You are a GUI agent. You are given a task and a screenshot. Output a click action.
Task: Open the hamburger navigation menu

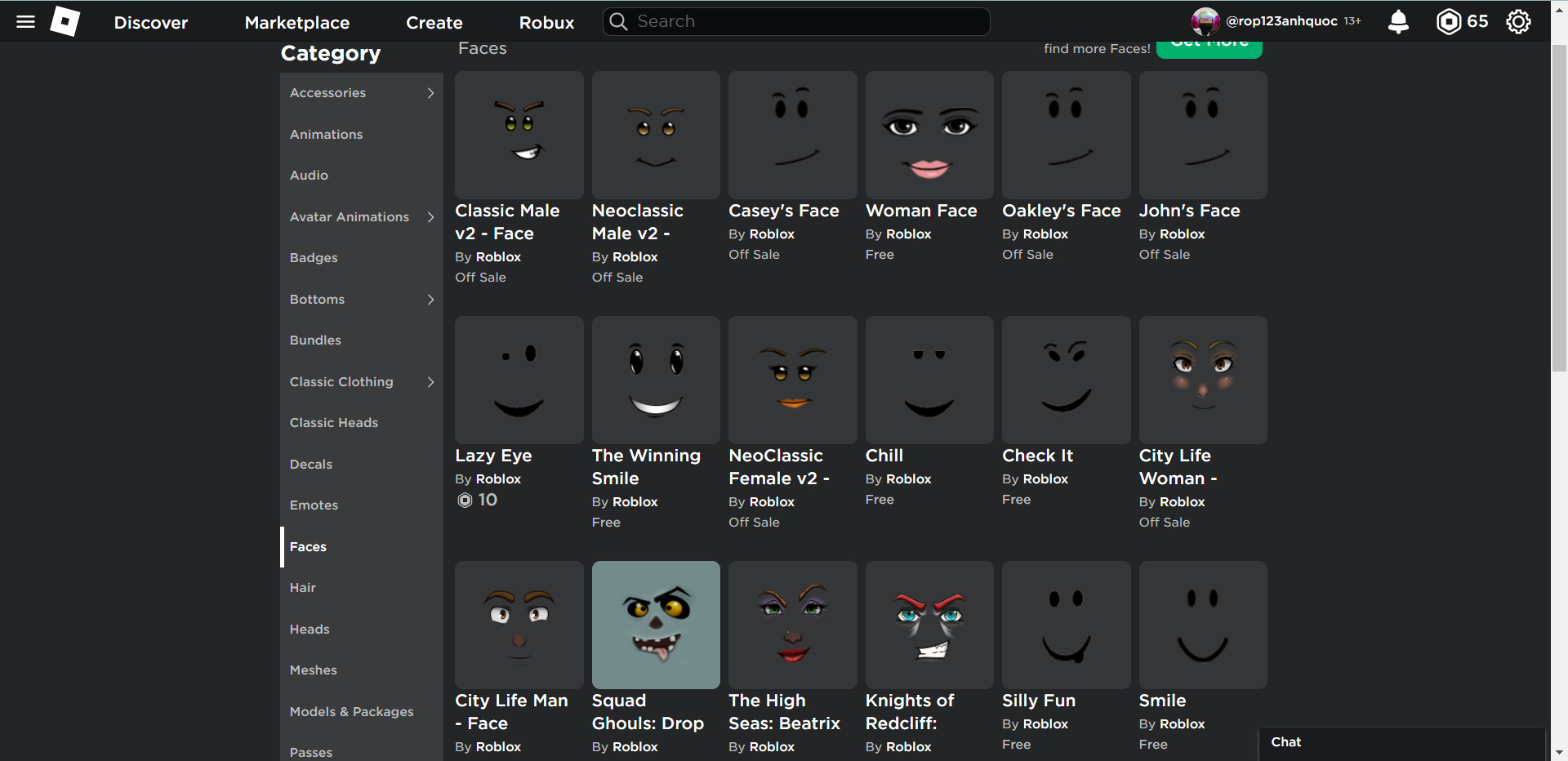[x=26, y=22]
